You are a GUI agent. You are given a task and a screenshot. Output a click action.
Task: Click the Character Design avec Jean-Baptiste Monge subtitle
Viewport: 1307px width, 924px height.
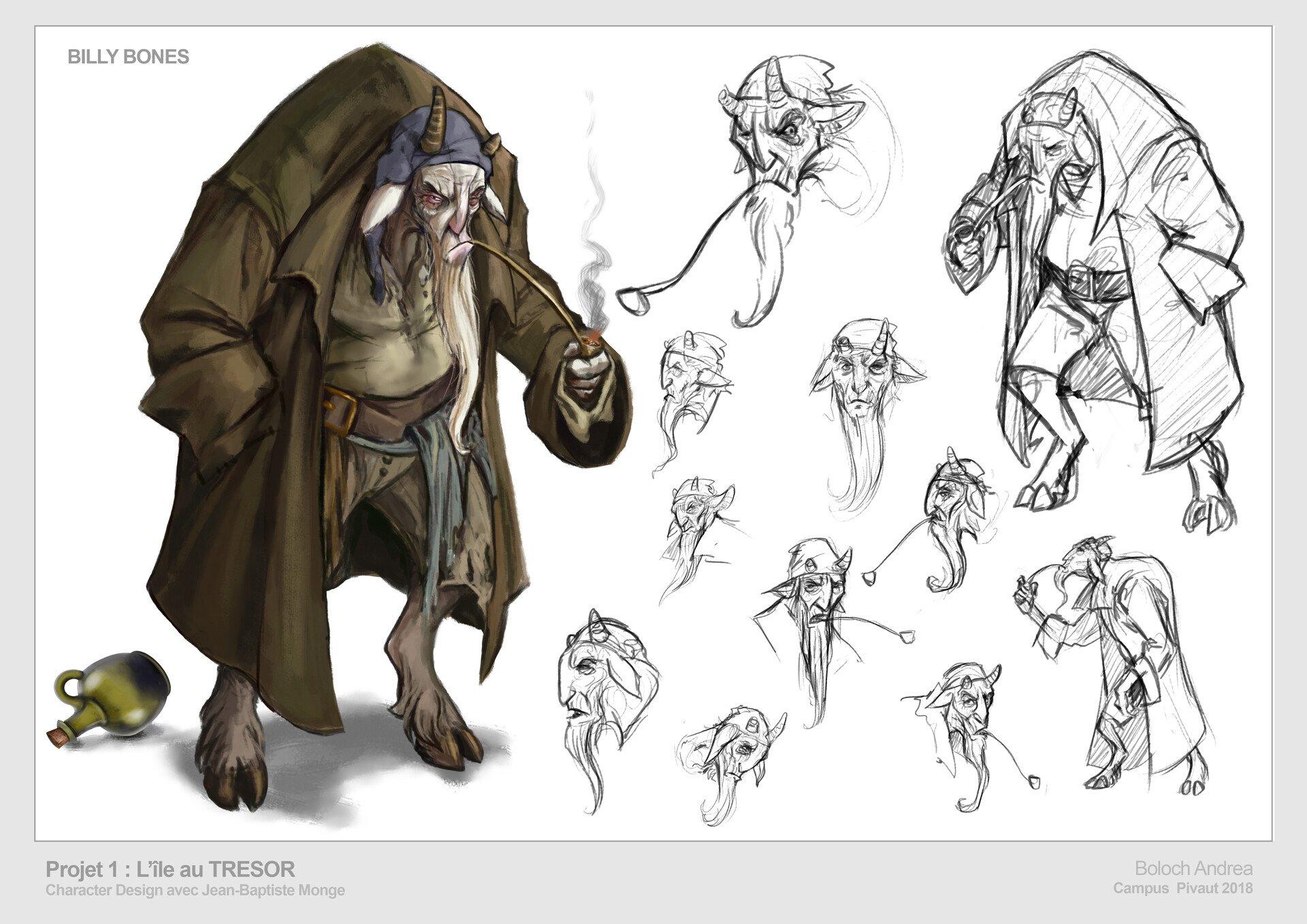tap(195, 890)
